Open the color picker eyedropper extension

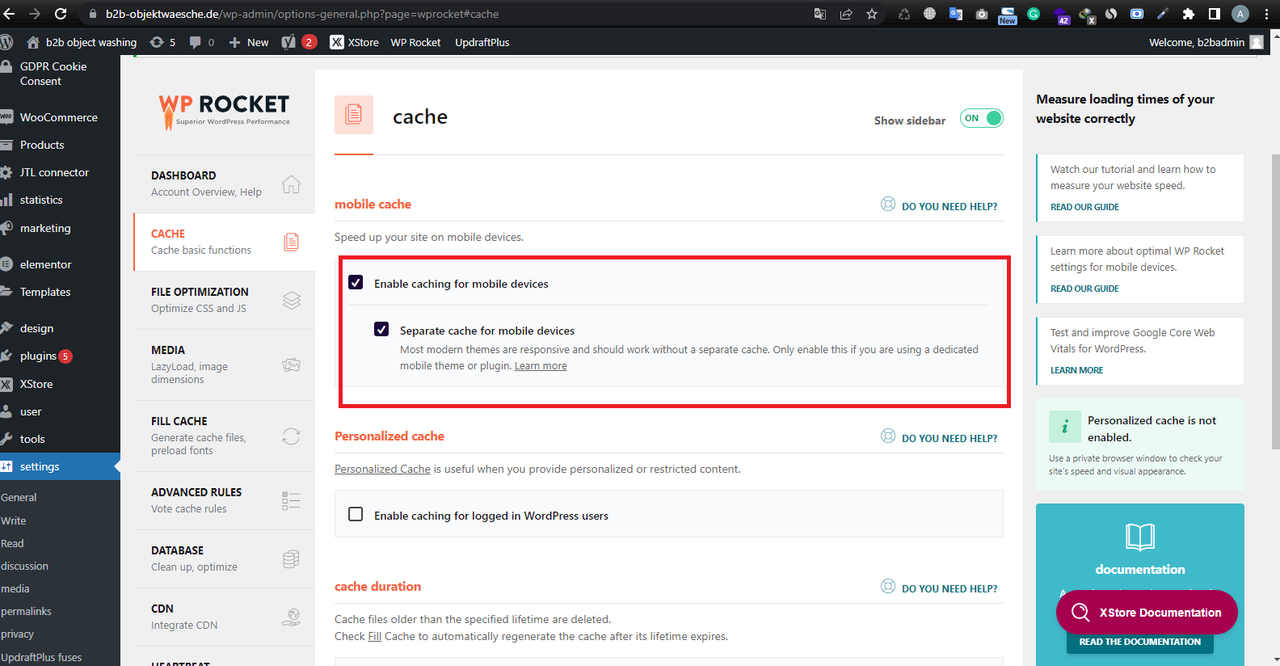(1162, 14)
